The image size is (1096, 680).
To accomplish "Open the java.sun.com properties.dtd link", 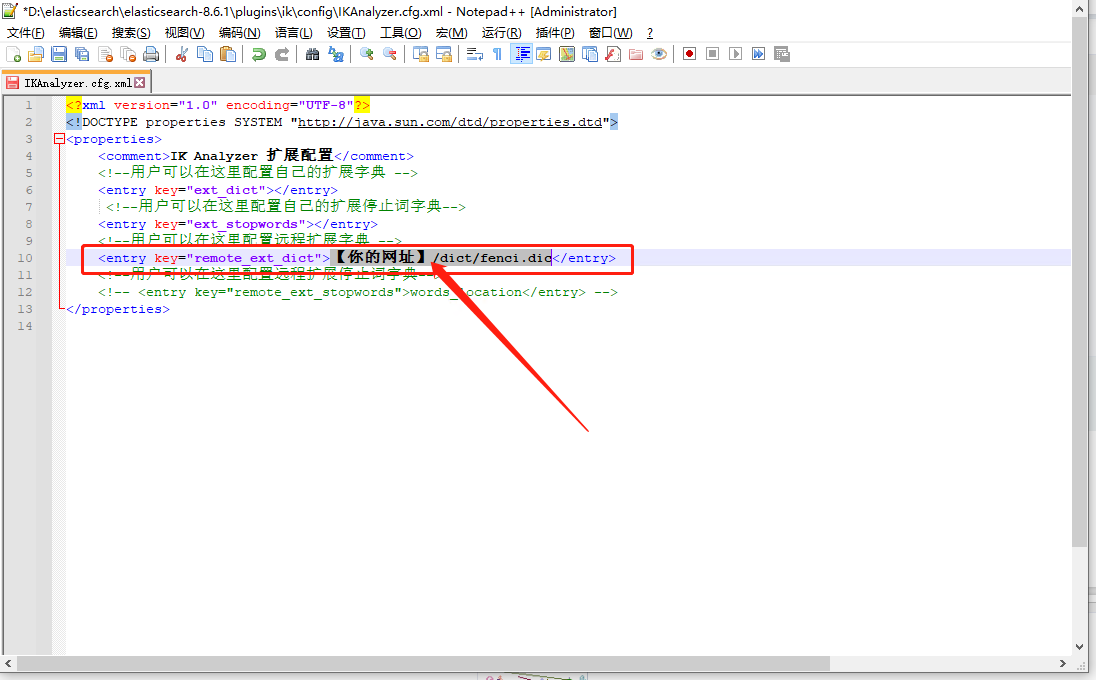I will 449,122.
